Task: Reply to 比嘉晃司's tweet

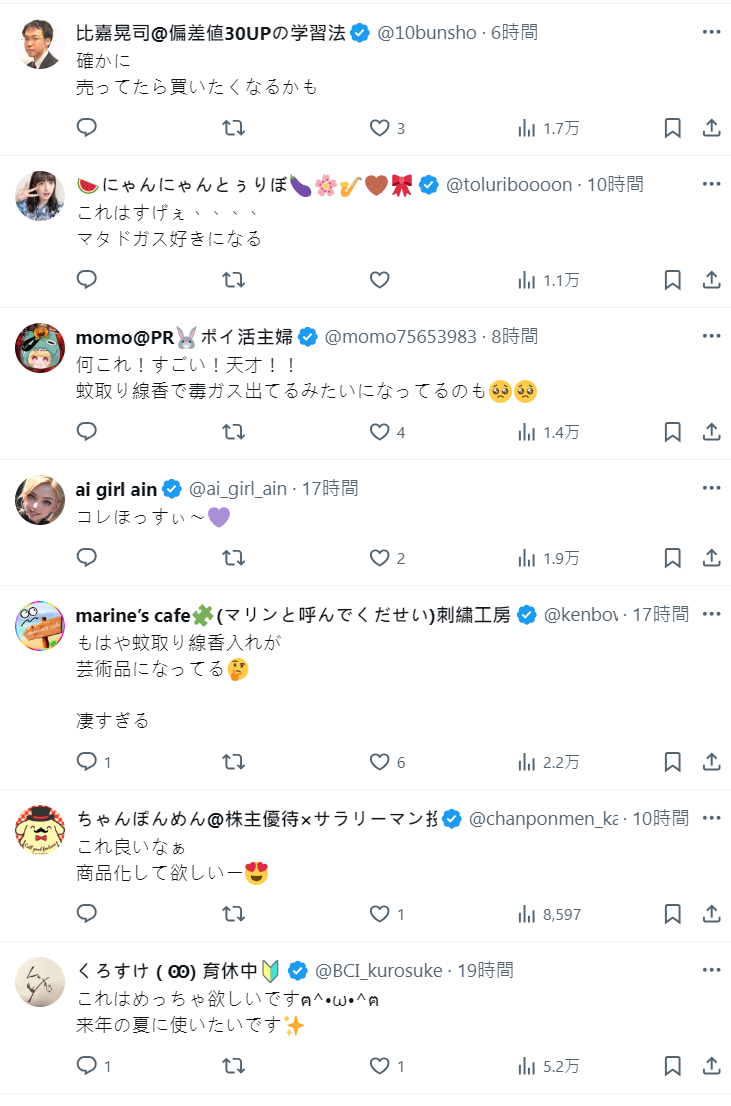Action: [87, 128]
